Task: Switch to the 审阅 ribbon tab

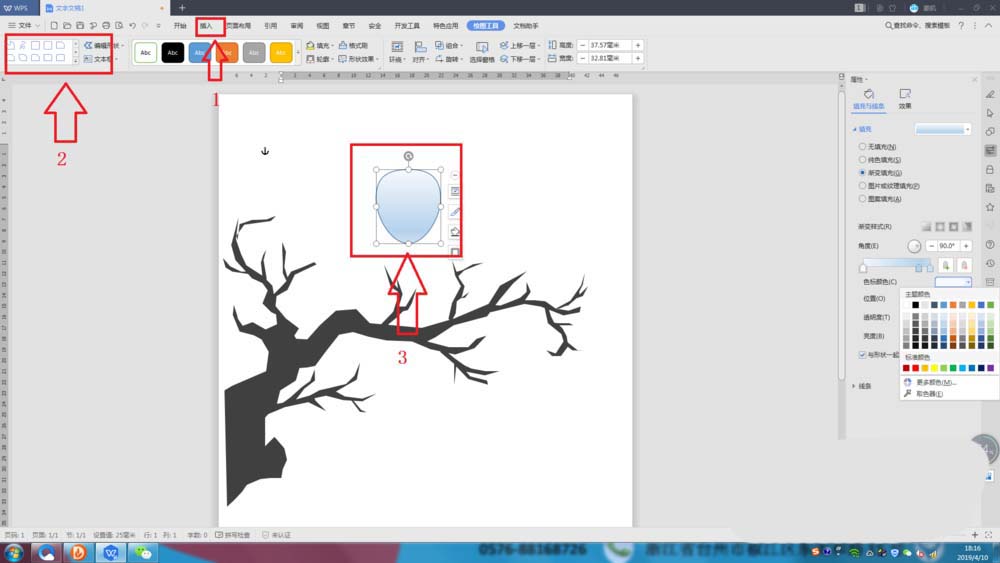Action: tap(297, 26)
